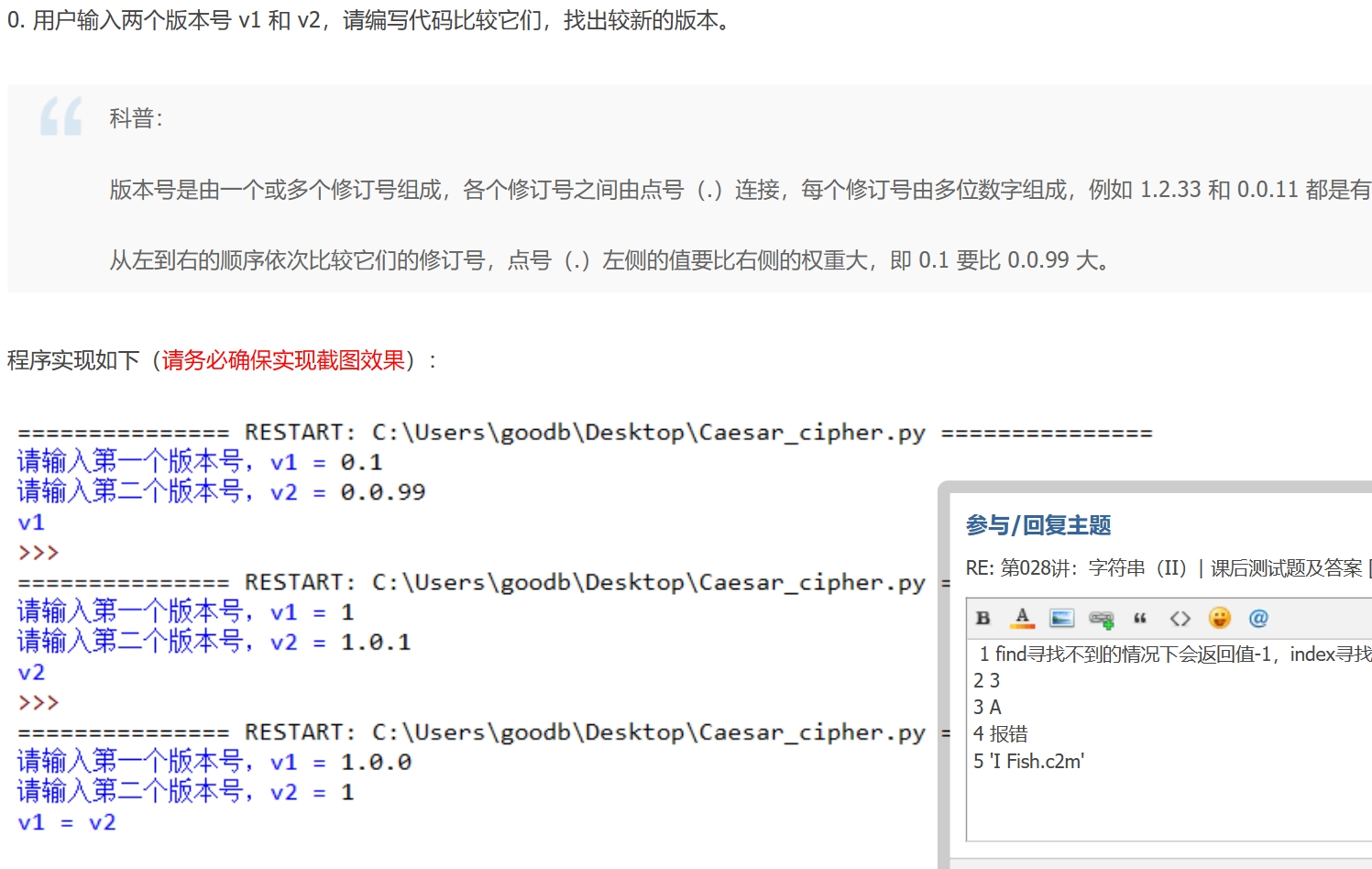
Task: Open the font color picker
Action: pyautogui.click(x=1023, y=618)
